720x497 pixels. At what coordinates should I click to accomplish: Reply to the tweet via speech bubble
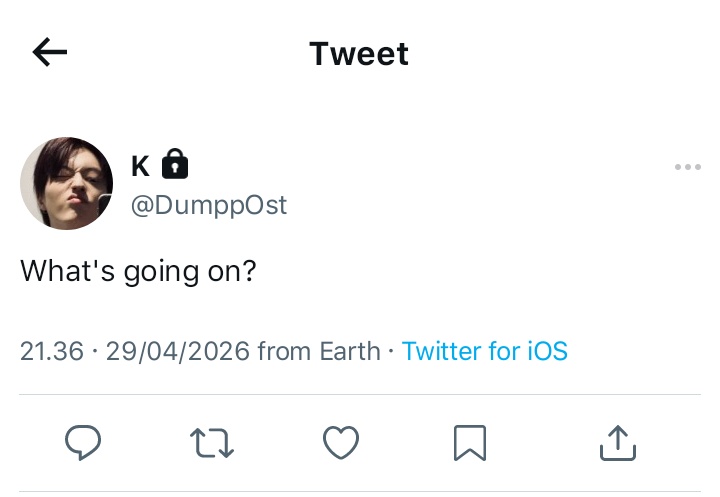[83, 442]
